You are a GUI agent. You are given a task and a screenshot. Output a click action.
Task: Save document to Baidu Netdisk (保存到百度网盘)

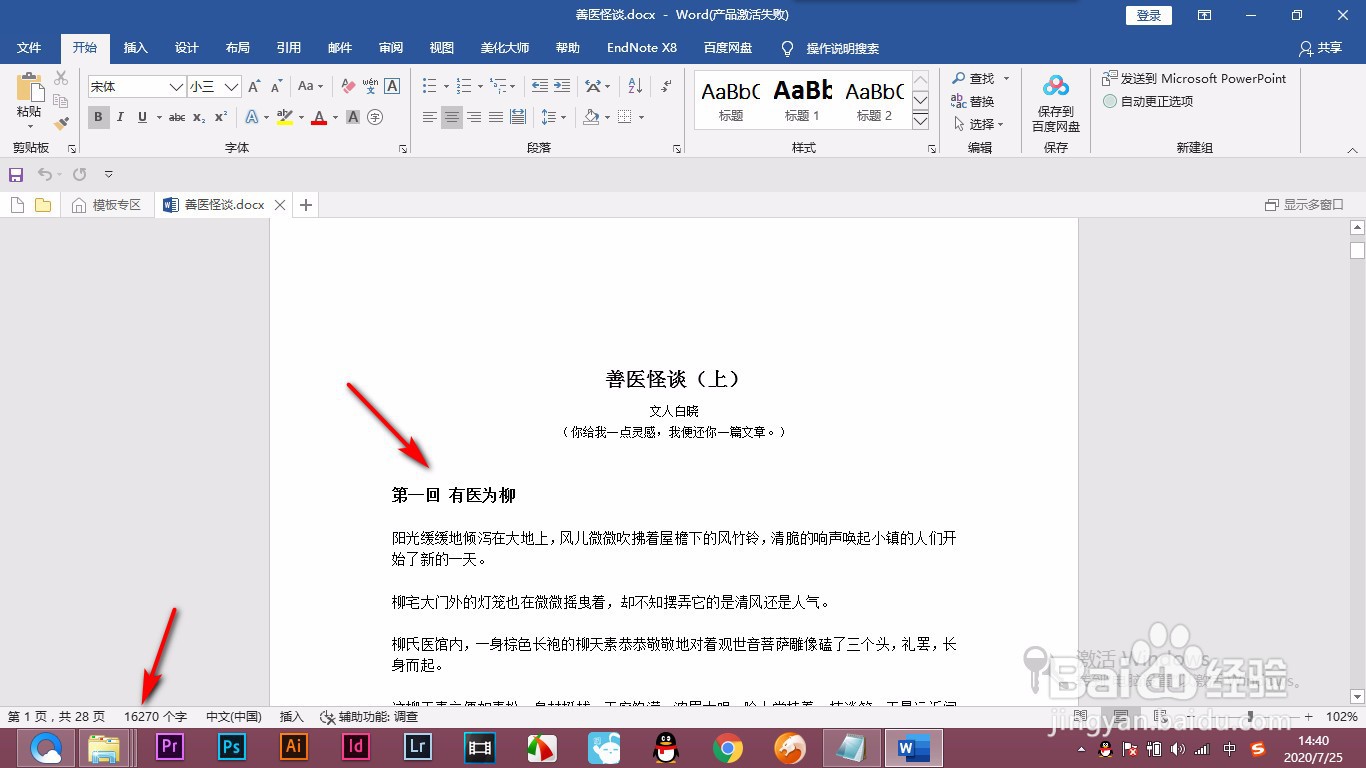(1055, 100)
